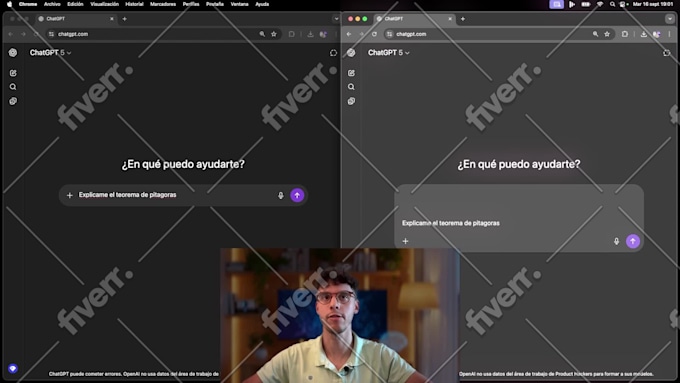Open new chat in left window sidebar
Screen dimensions: 680x383
click(13, 73)
